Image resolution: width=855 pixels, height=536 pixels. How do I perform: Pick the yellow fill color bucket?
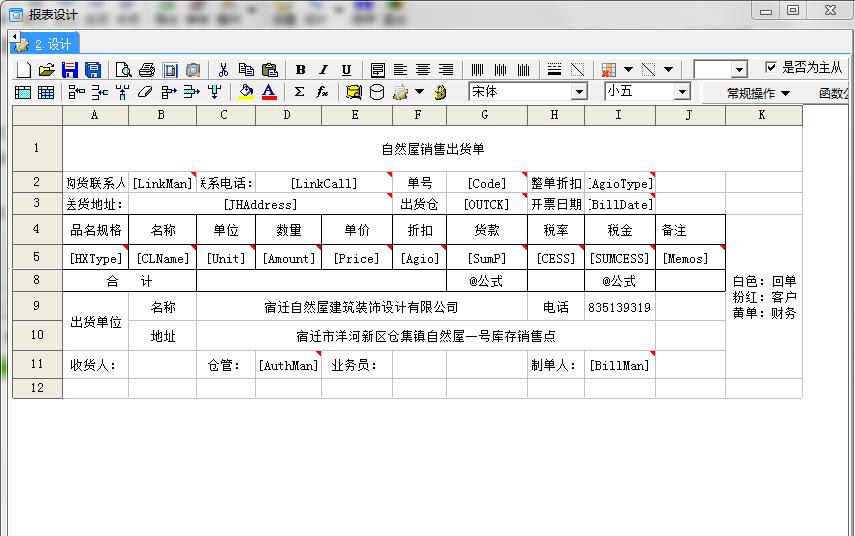coord(246,92)
